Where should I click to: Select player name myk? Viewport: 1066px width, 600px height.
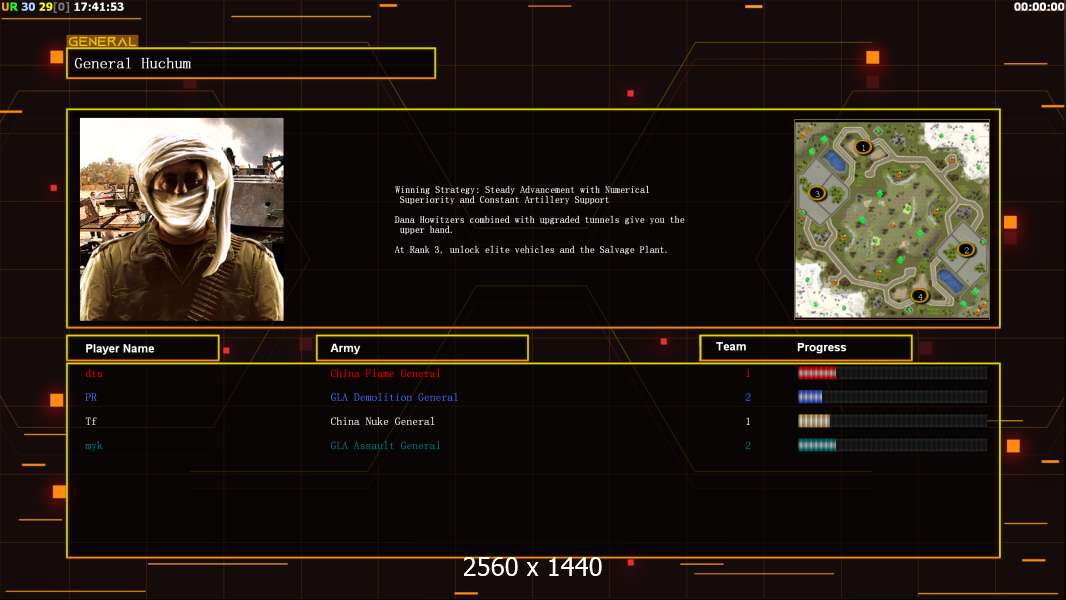click(94, 446)
